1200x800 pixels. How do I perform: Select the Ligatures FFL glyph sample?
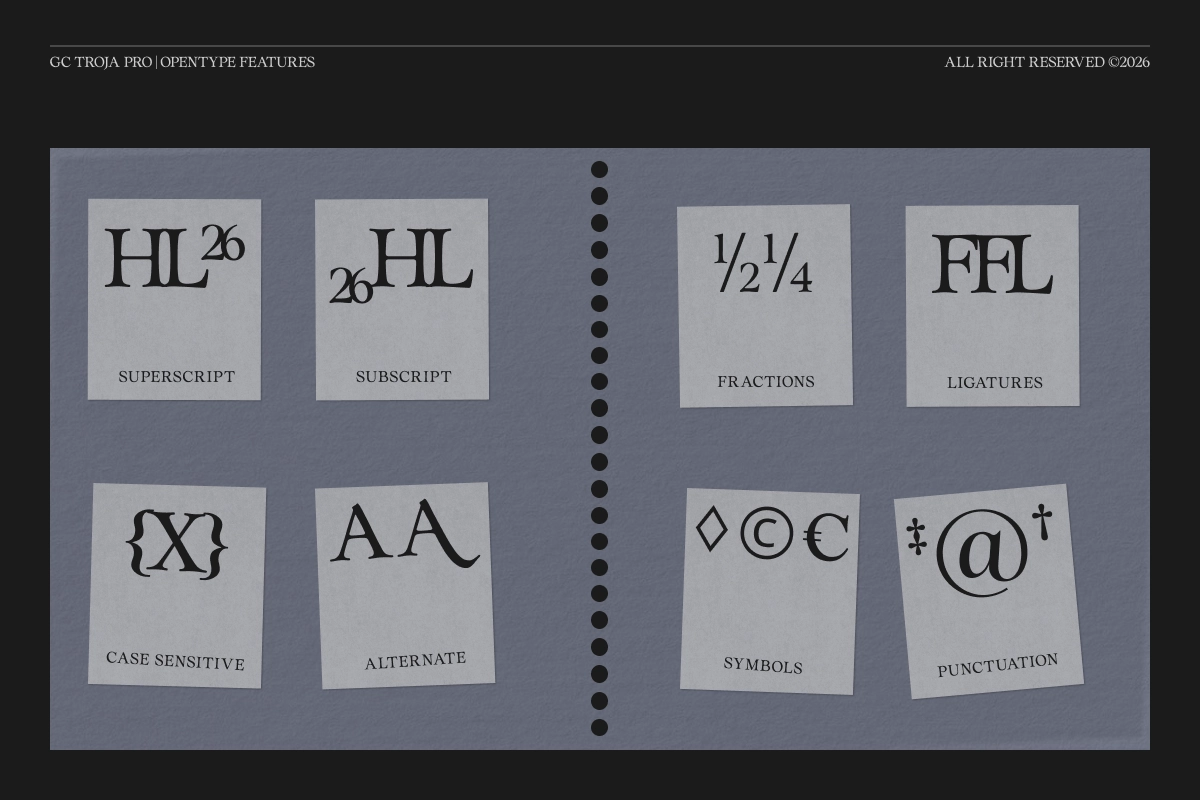point(992,265)
